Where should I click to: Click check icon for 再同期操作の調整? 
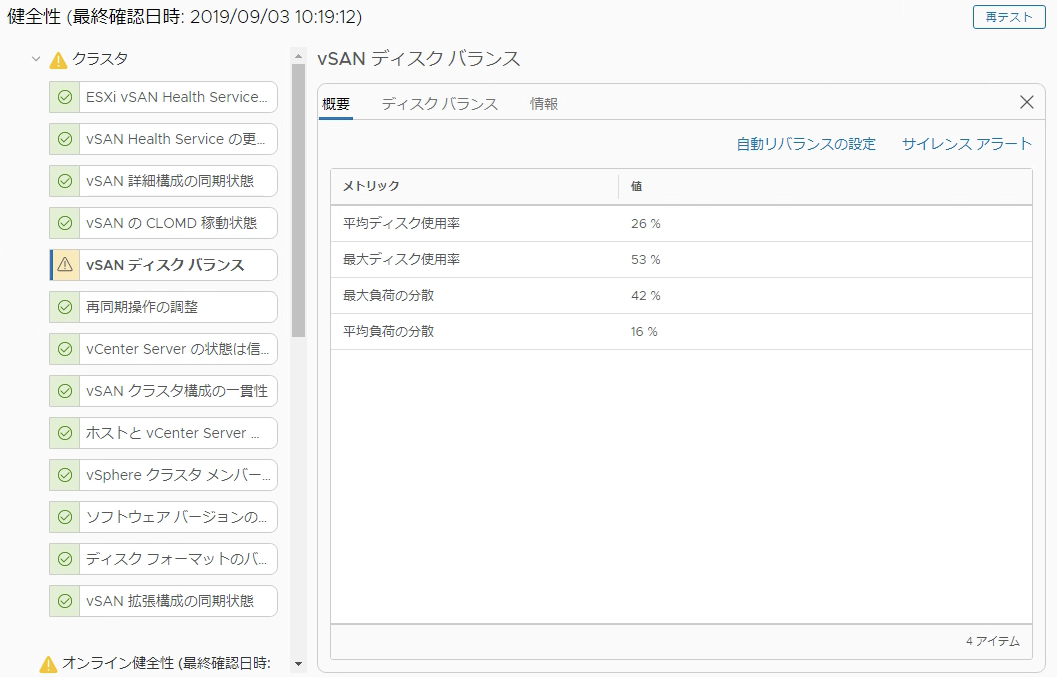point(65,307)
